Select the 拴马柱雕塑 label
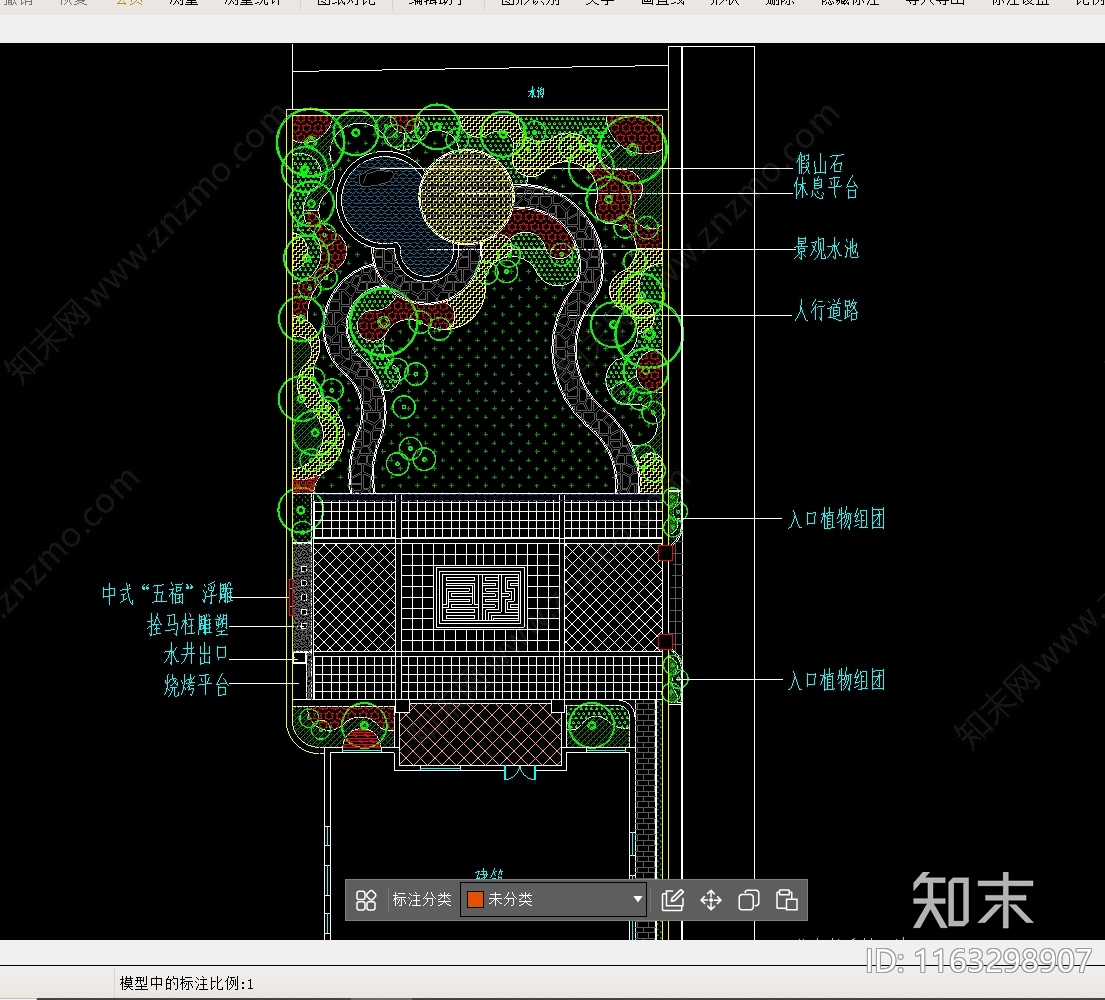This screenshot has width=1105, height=1000. tap(188, 624)
